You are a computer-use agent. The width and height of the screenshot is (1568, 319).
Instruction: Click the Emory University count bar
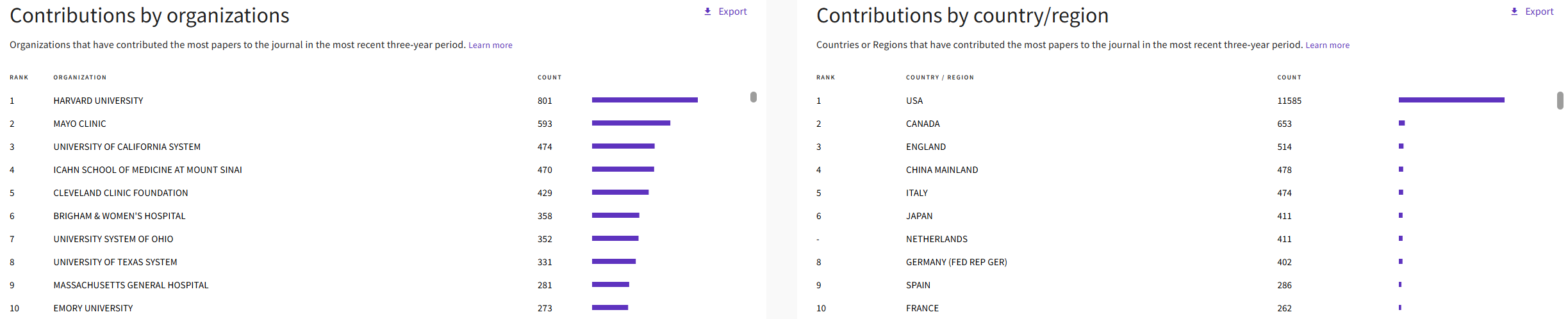(610, 307)
